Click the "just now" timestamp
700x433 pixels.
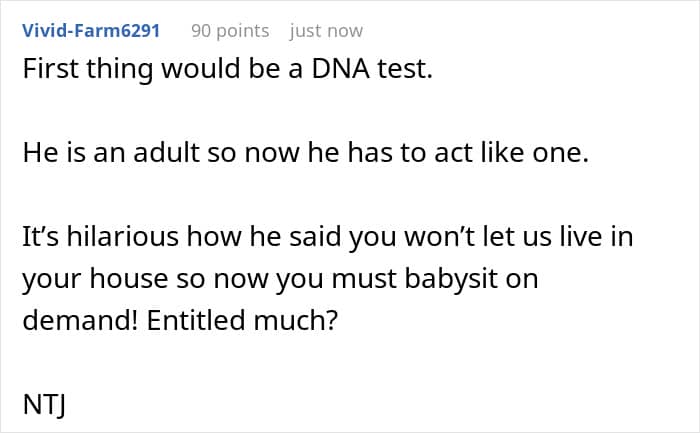pyautogui.click(x=326, y=31)
